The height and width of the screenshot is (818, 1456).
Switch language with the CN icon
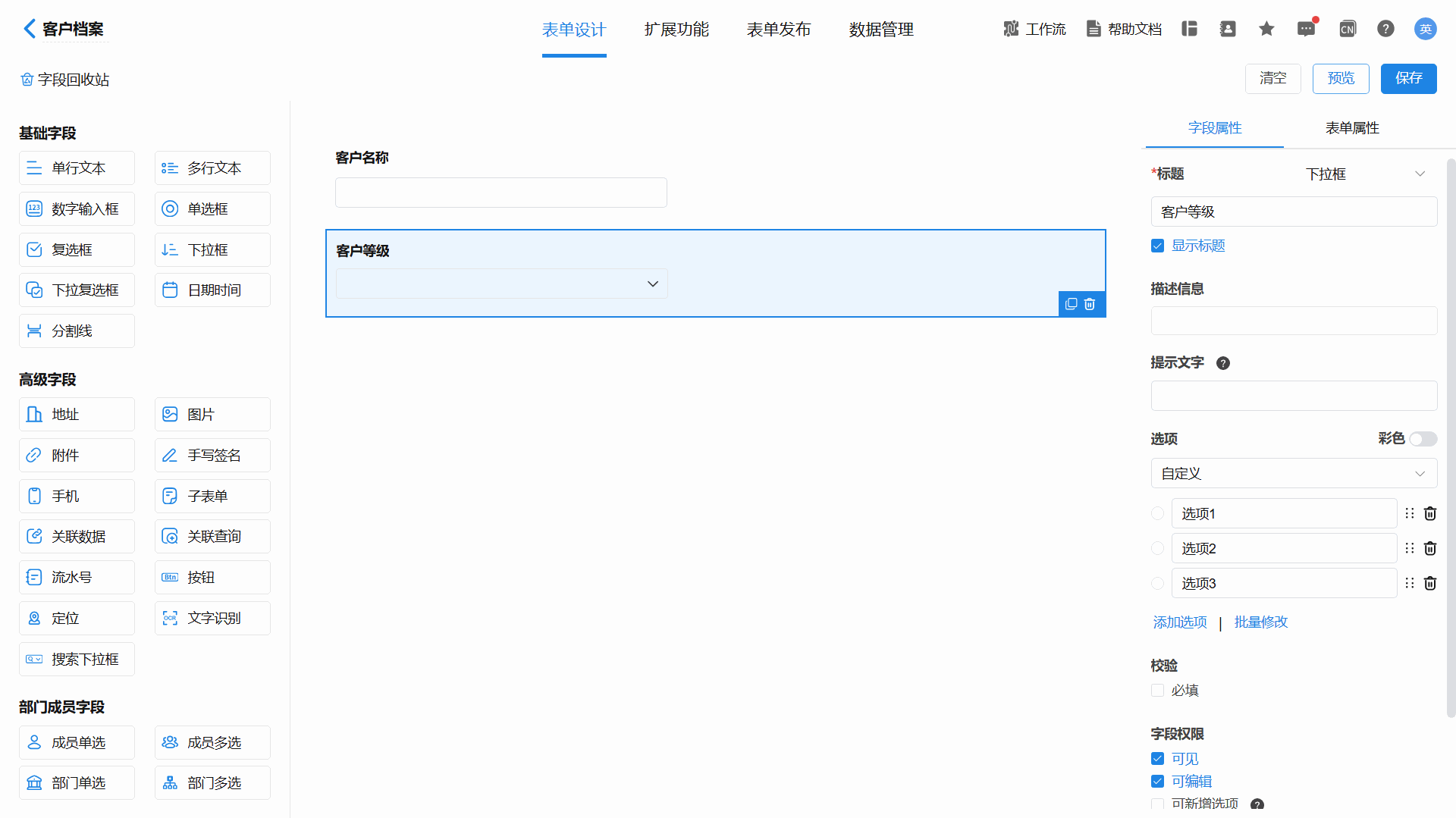coord(1348,29)
